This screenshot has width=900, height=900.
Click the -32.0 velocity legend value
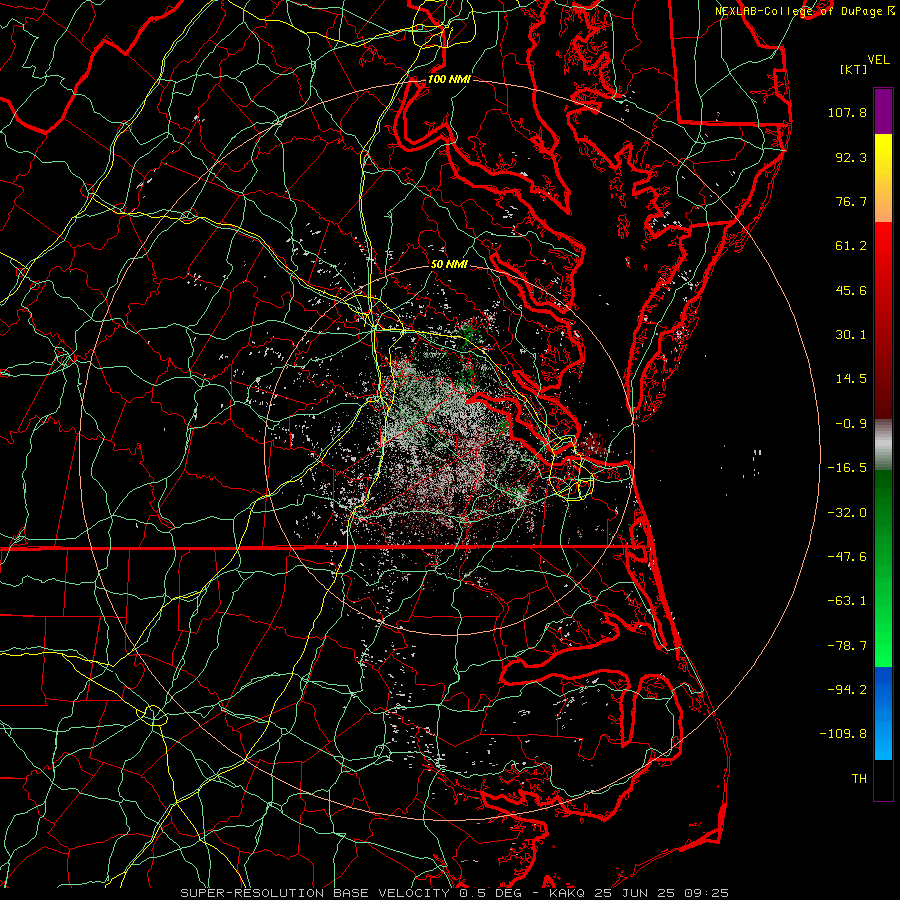[847, 513]
